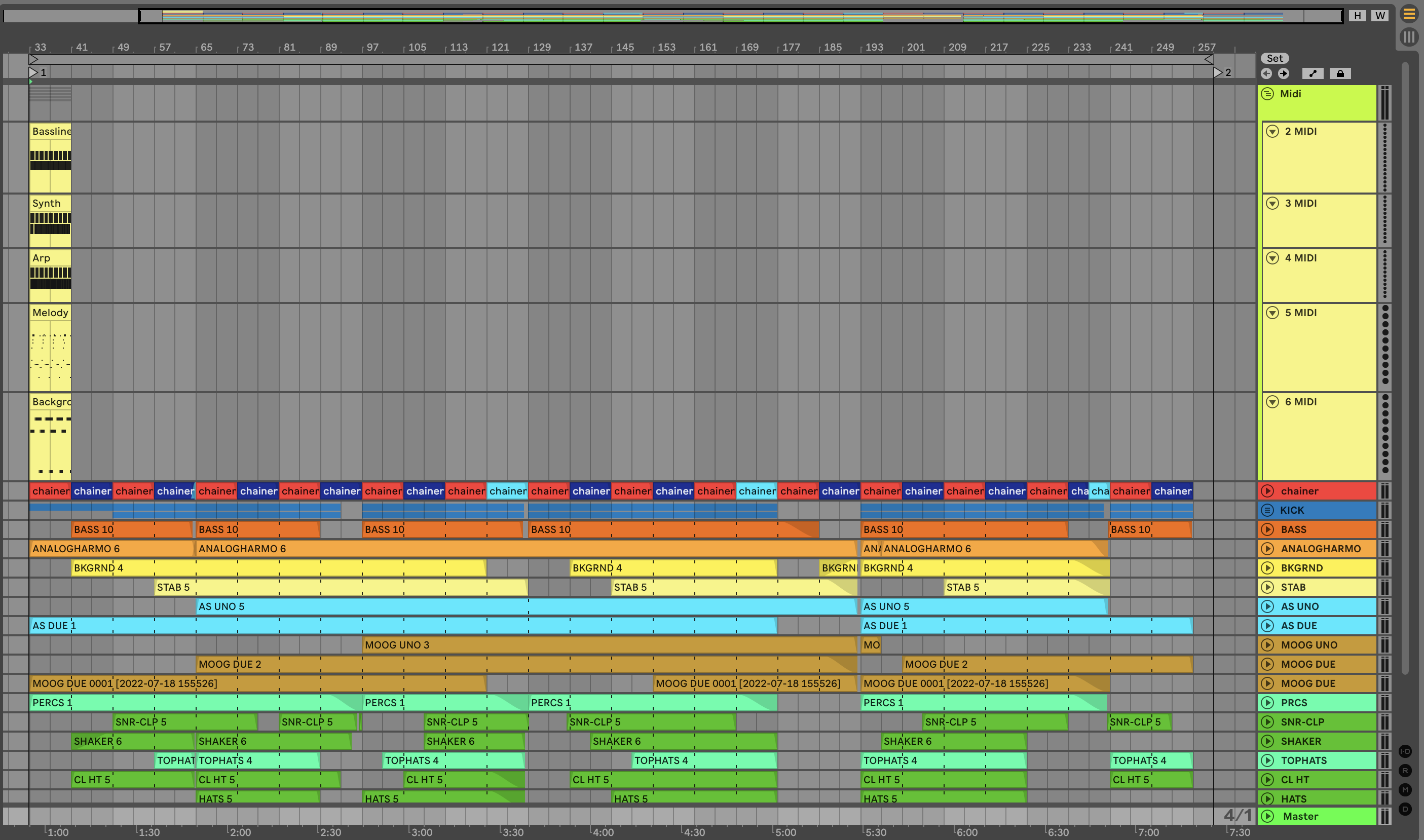Select the Arp MIDI clip
Viewport: 1424px width, 840px height.
click(50, 276)
